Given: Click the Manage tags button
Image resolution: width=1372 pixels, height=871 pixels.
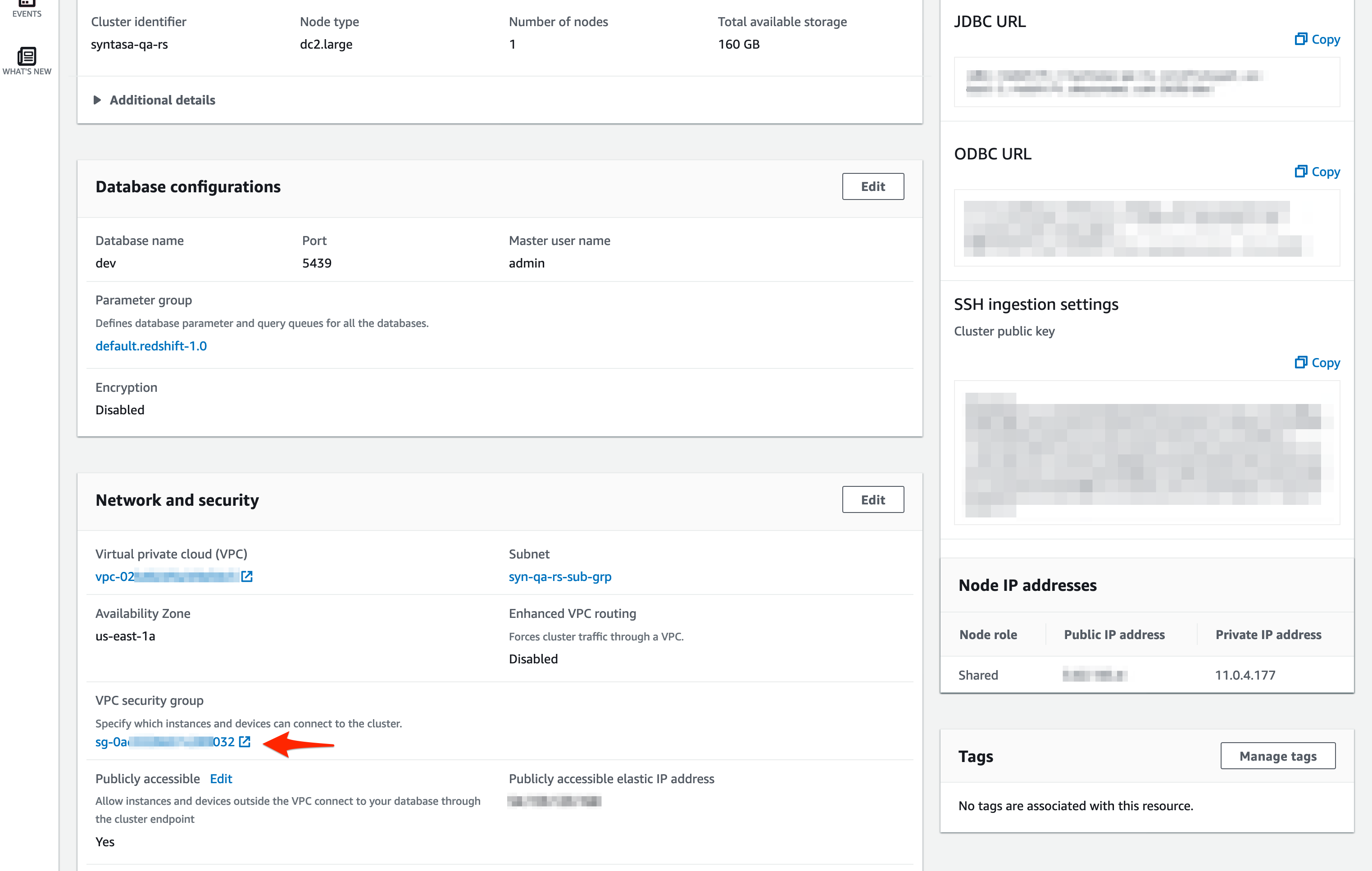Looking at the screenshot, I should tap(1277, 756).
